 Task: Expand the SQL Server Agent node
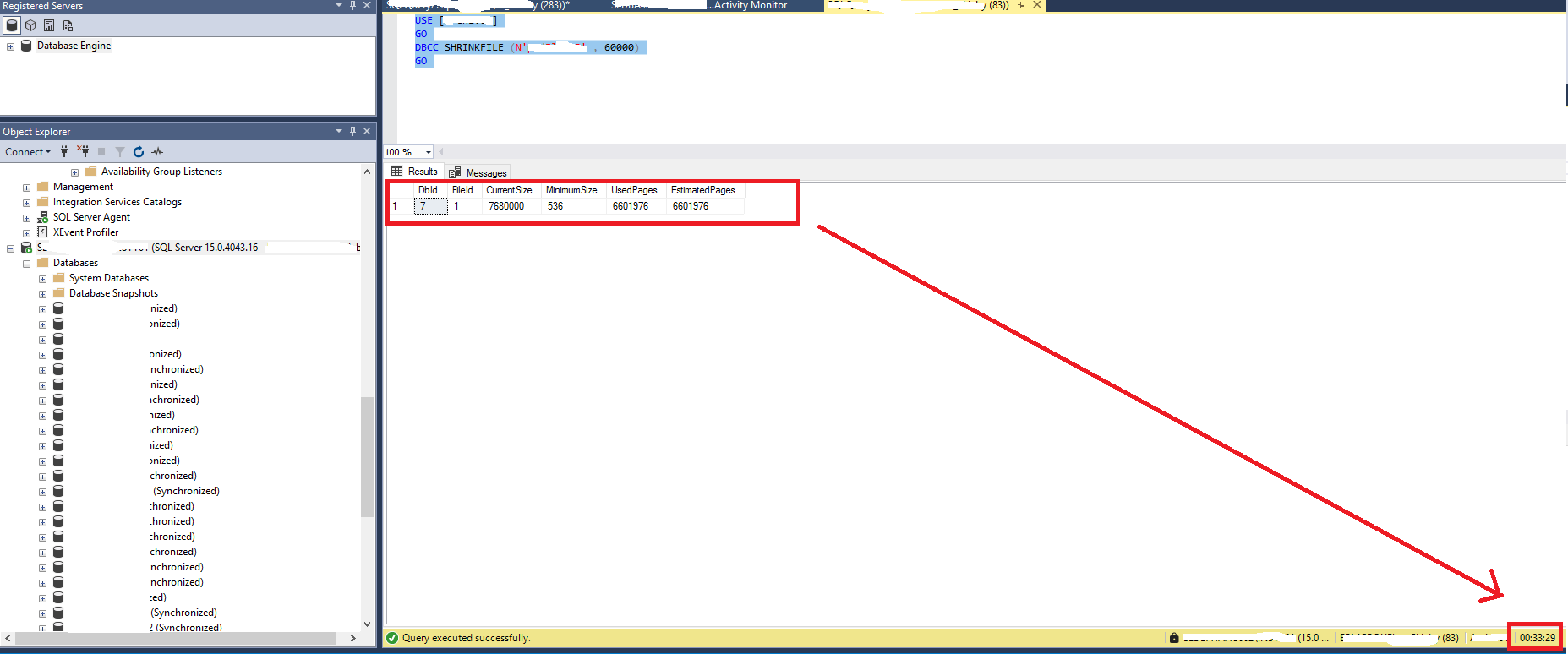pos(26,218)
